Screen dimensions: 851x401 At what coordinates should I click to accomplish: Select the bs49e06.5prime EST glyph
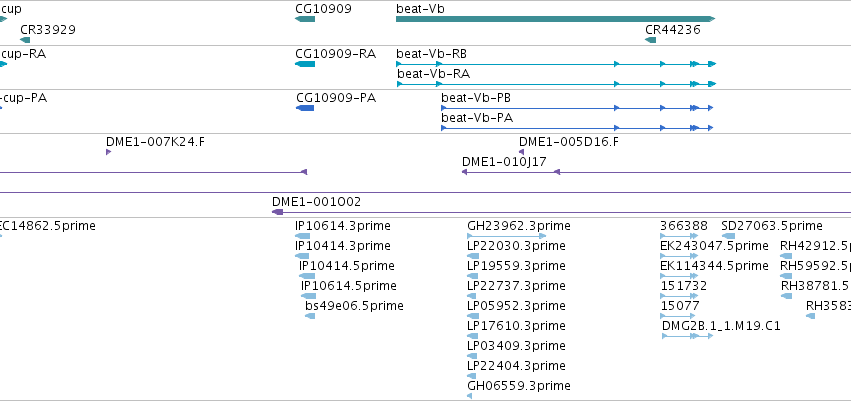coord(310,316)
